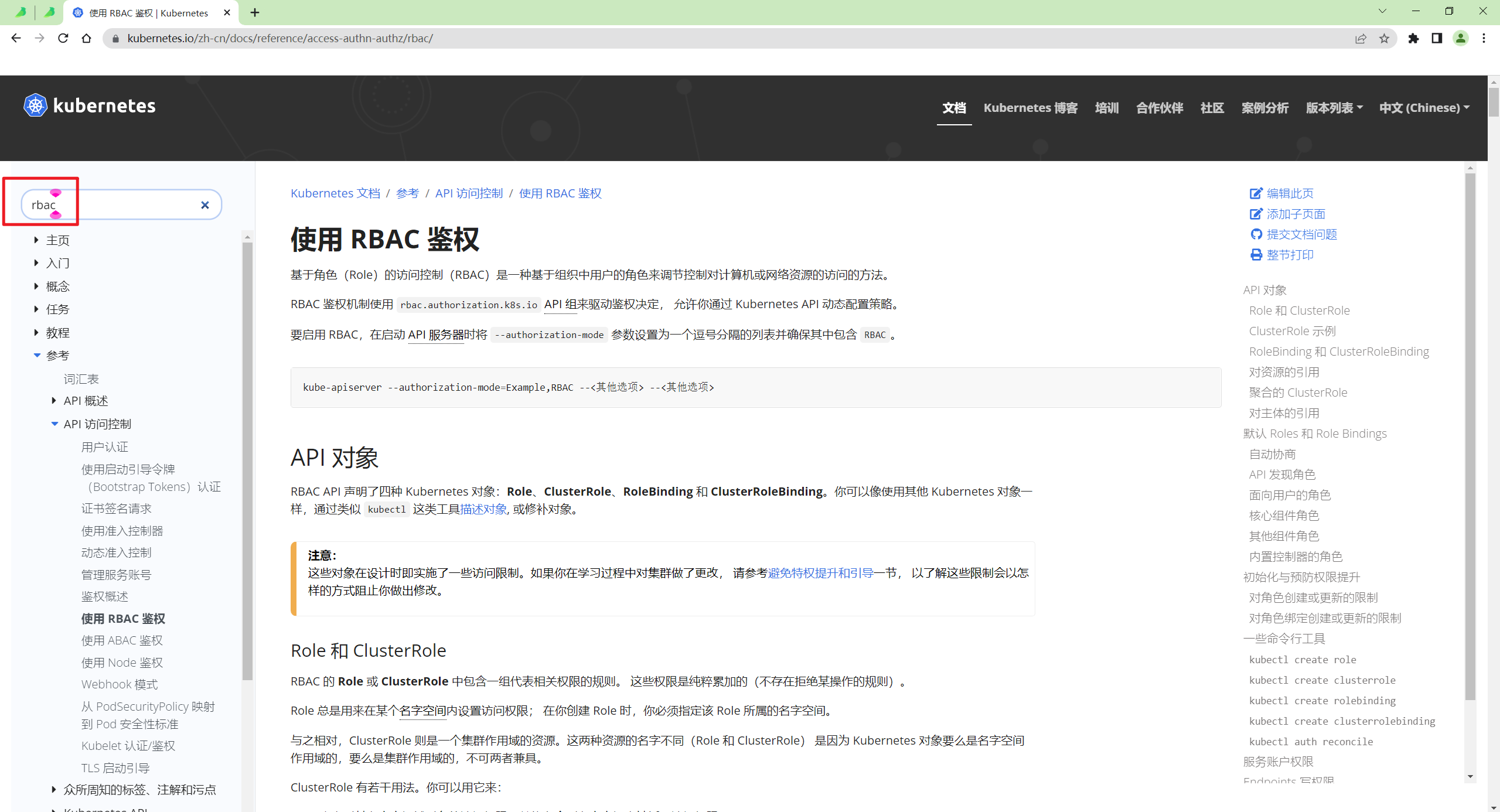Open the Chrome three-dot menu

1484,38
